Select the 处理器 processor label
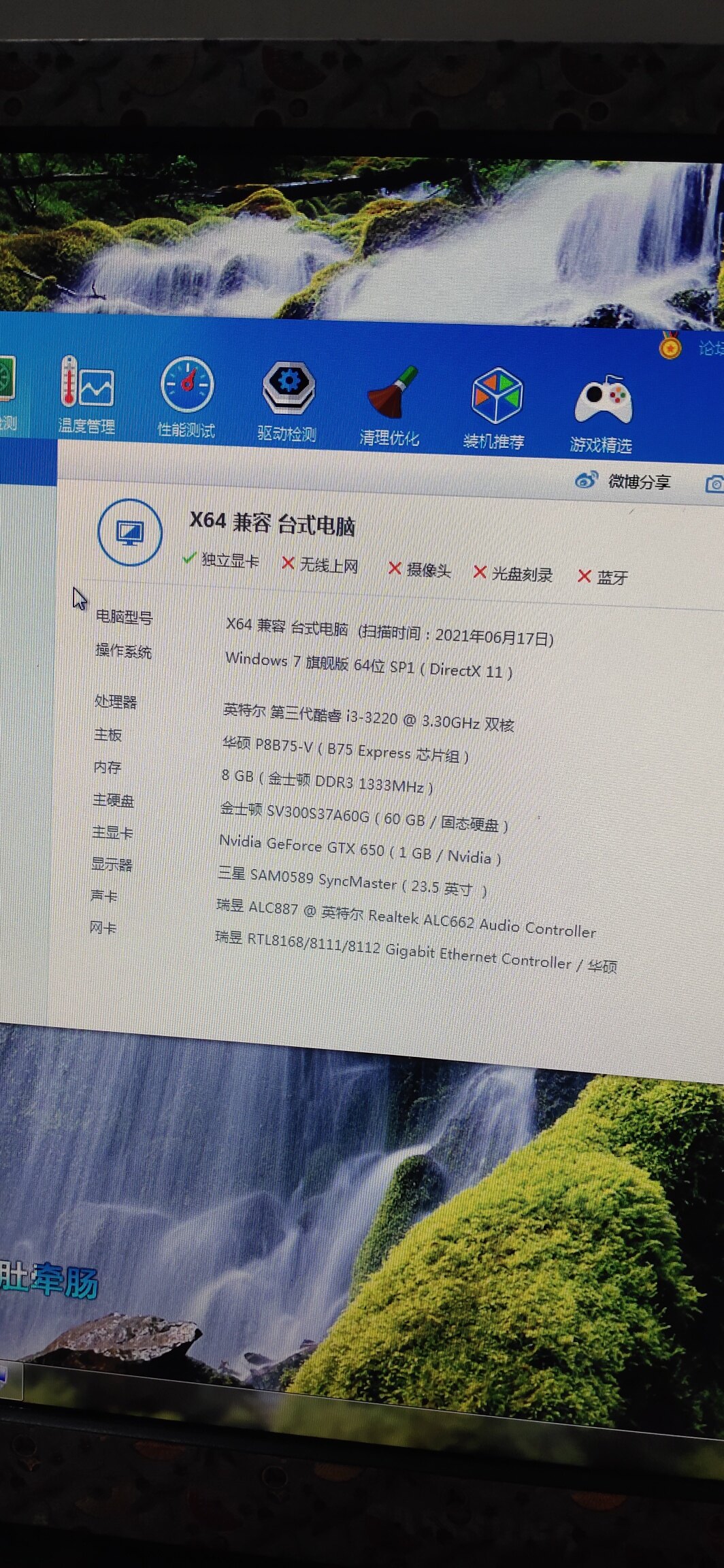Screen dimensions: 724x1568 point(116,701)
